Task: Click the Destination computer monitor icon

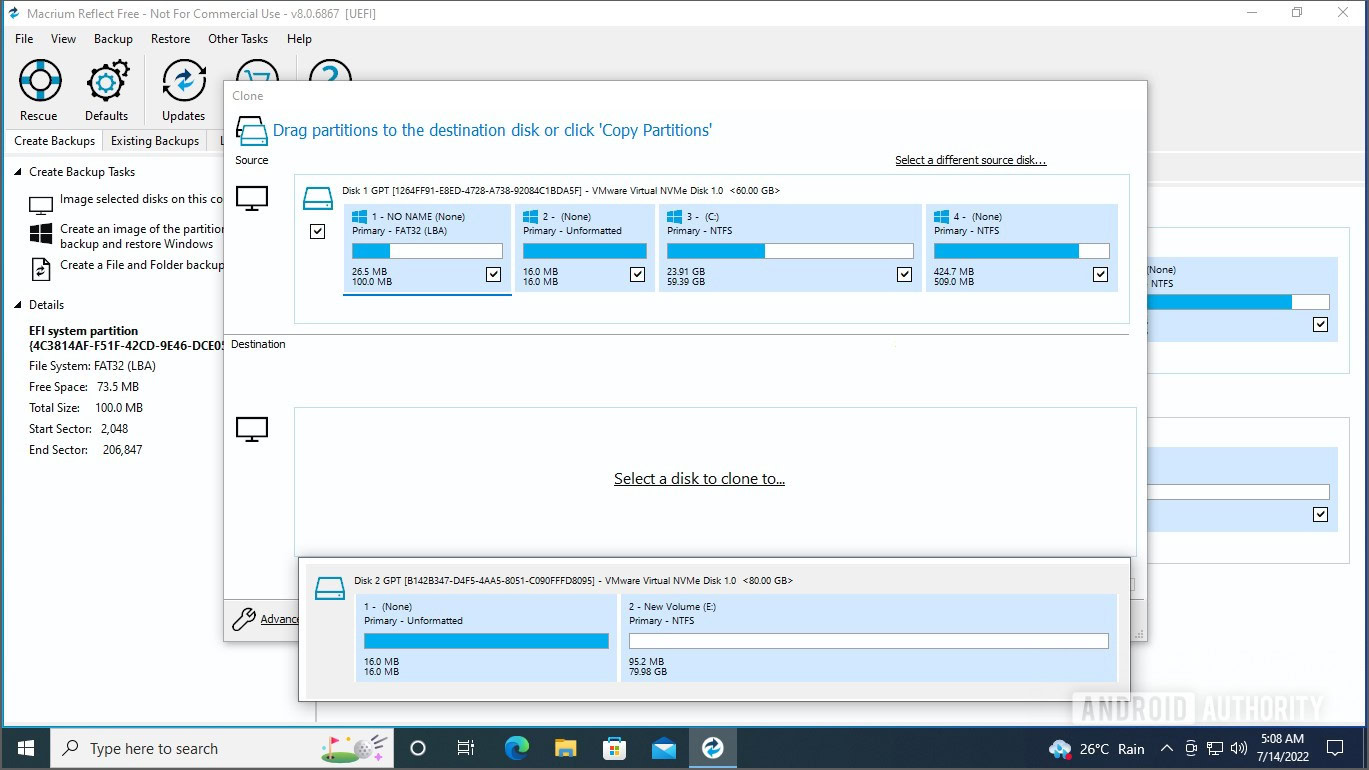Action: 252,430
